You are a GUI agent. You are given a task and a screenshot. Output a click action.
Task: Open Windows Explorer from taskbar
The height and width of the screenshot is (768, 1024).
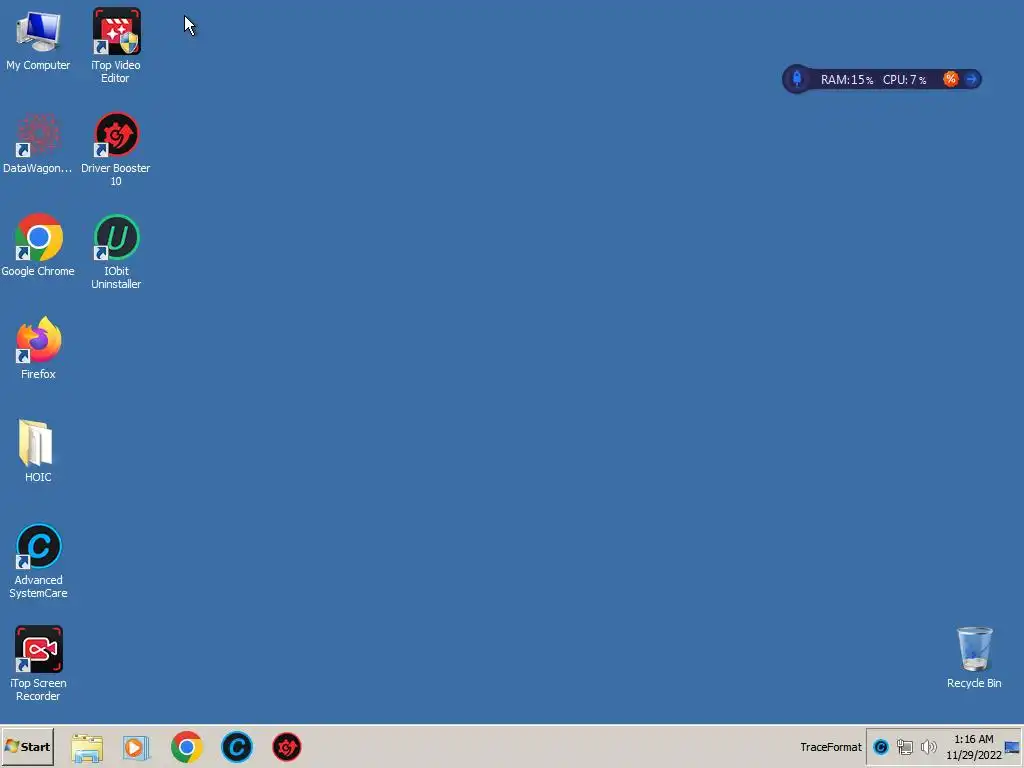pos(87,747)
